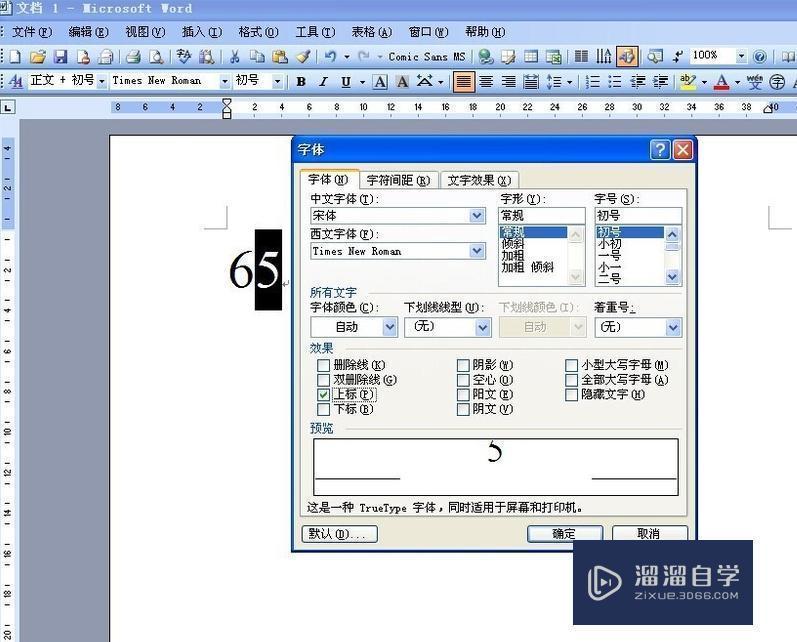Select 小初 in the 字号 list
This screenshot has height=642, width=797.
pos(609,244)
